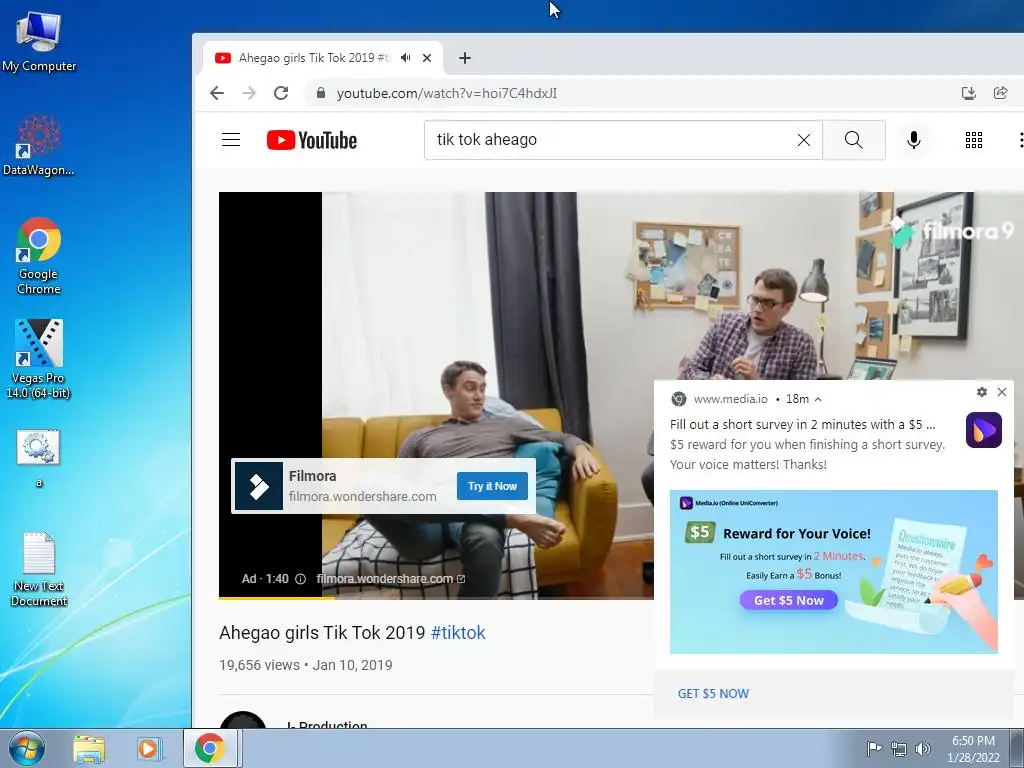Select Vegas Pro 14.0 desktop shortcut
Viewport: 1024px width, 768px height.
(x=39, y=359)
